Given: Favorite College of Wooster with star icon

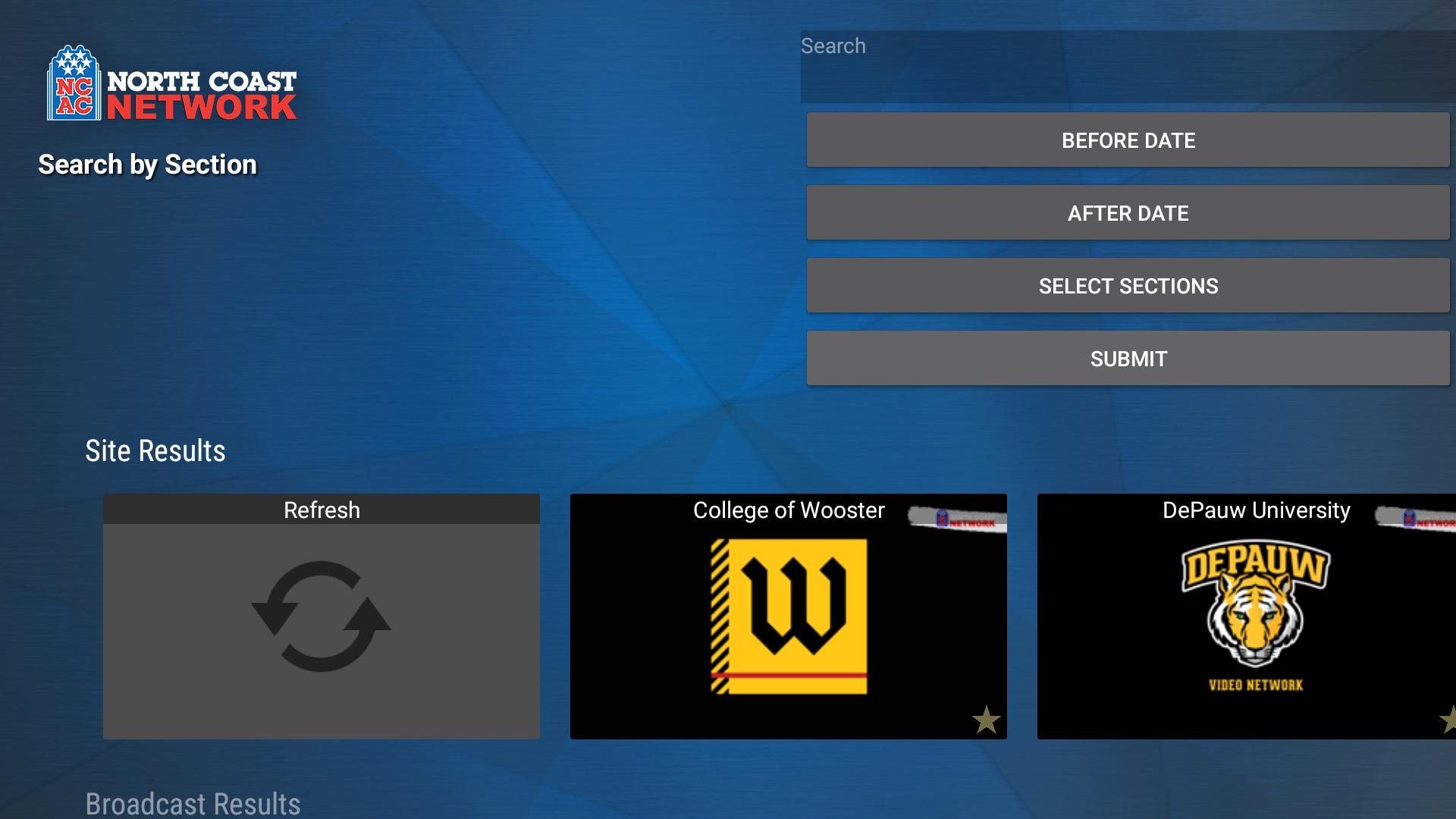Looking at the screenshot, I should [986, 720].
